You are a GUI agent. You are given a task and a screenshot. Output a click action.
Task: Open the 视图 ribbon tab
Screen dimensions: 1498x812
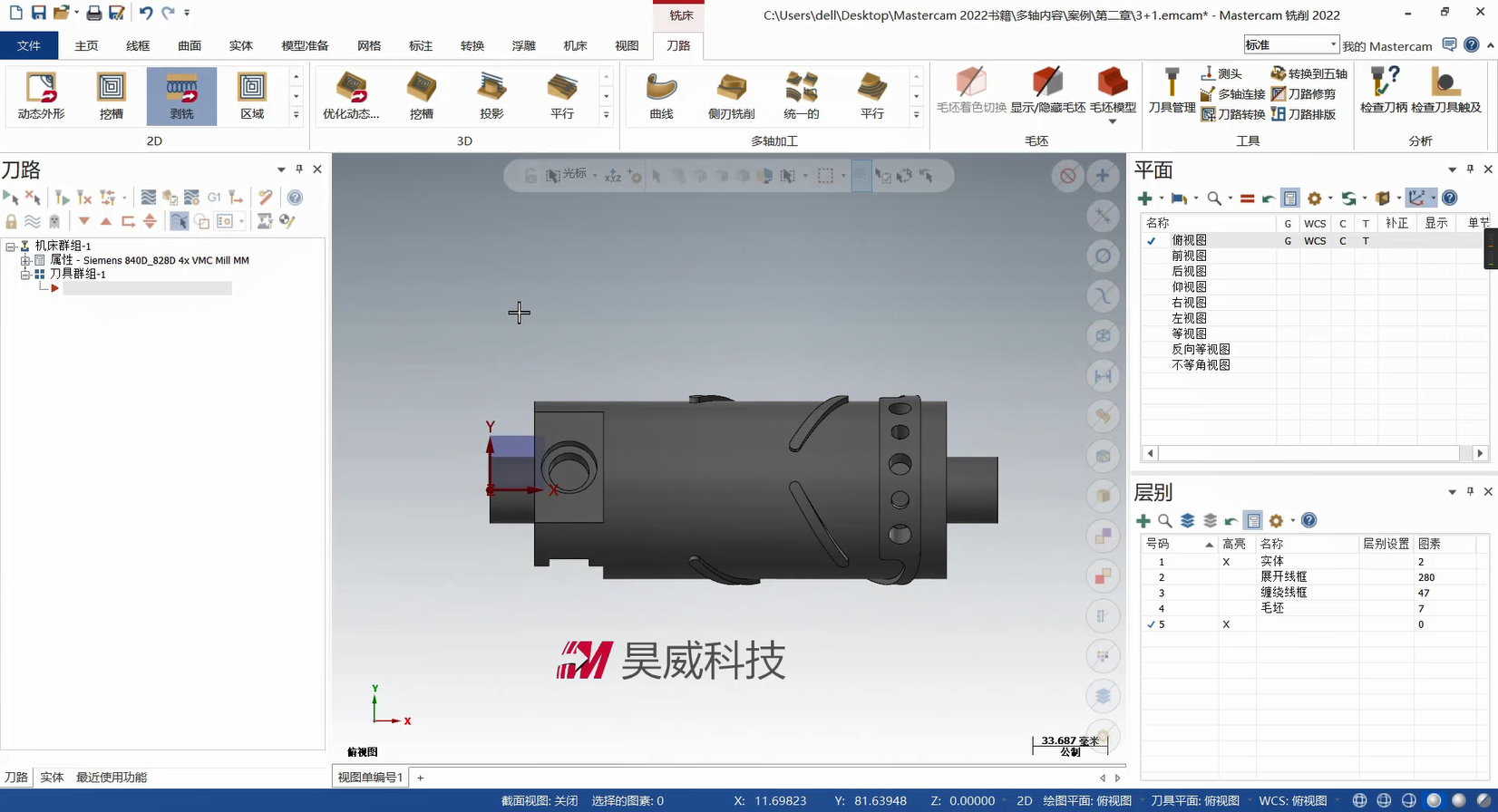[x=627, y=45]
